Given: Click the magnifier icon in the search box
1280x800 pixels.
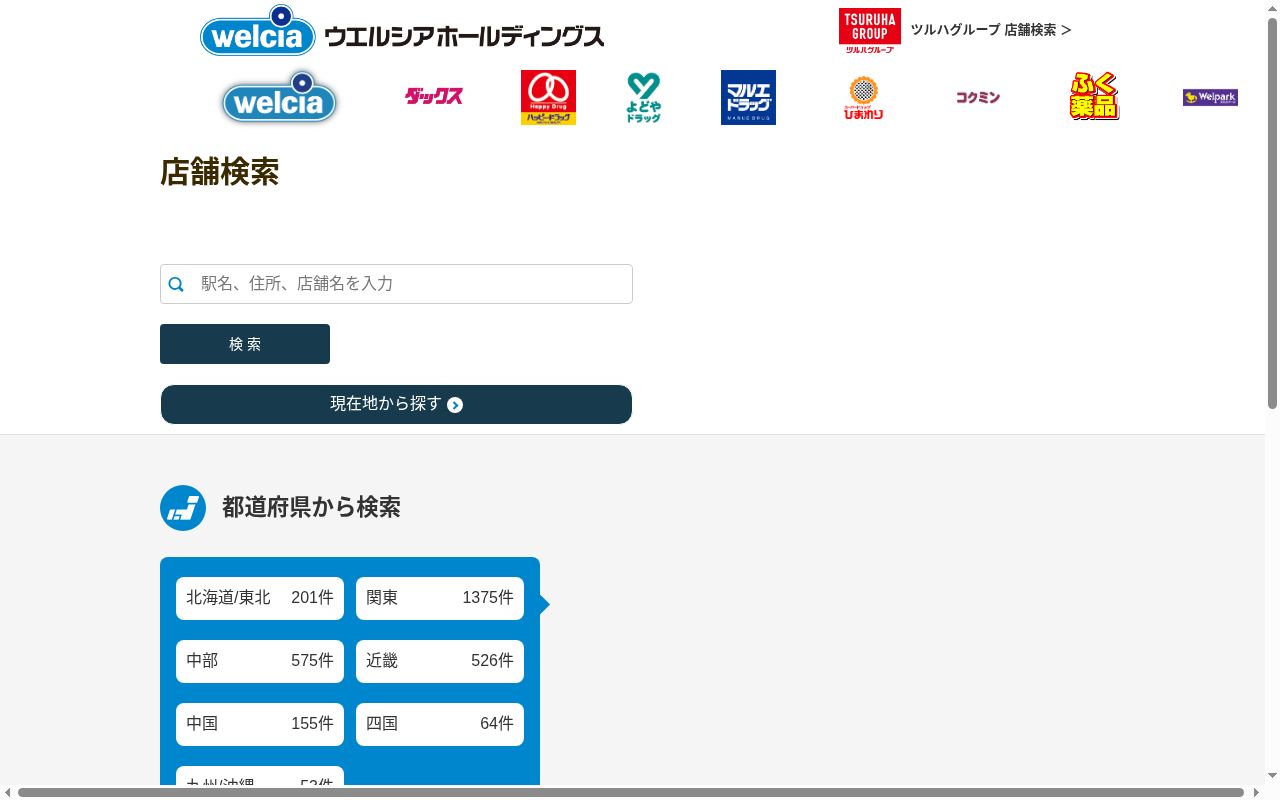Looking at the screenshot, I should (x=176, y=284).
